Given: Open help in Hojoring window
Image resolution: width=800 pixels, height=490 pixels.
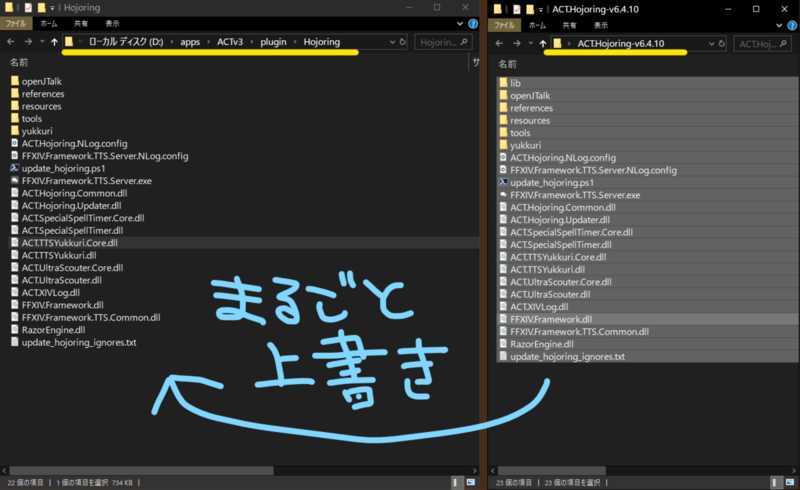Looking at the screenshot, I should [x=473, y=23].
